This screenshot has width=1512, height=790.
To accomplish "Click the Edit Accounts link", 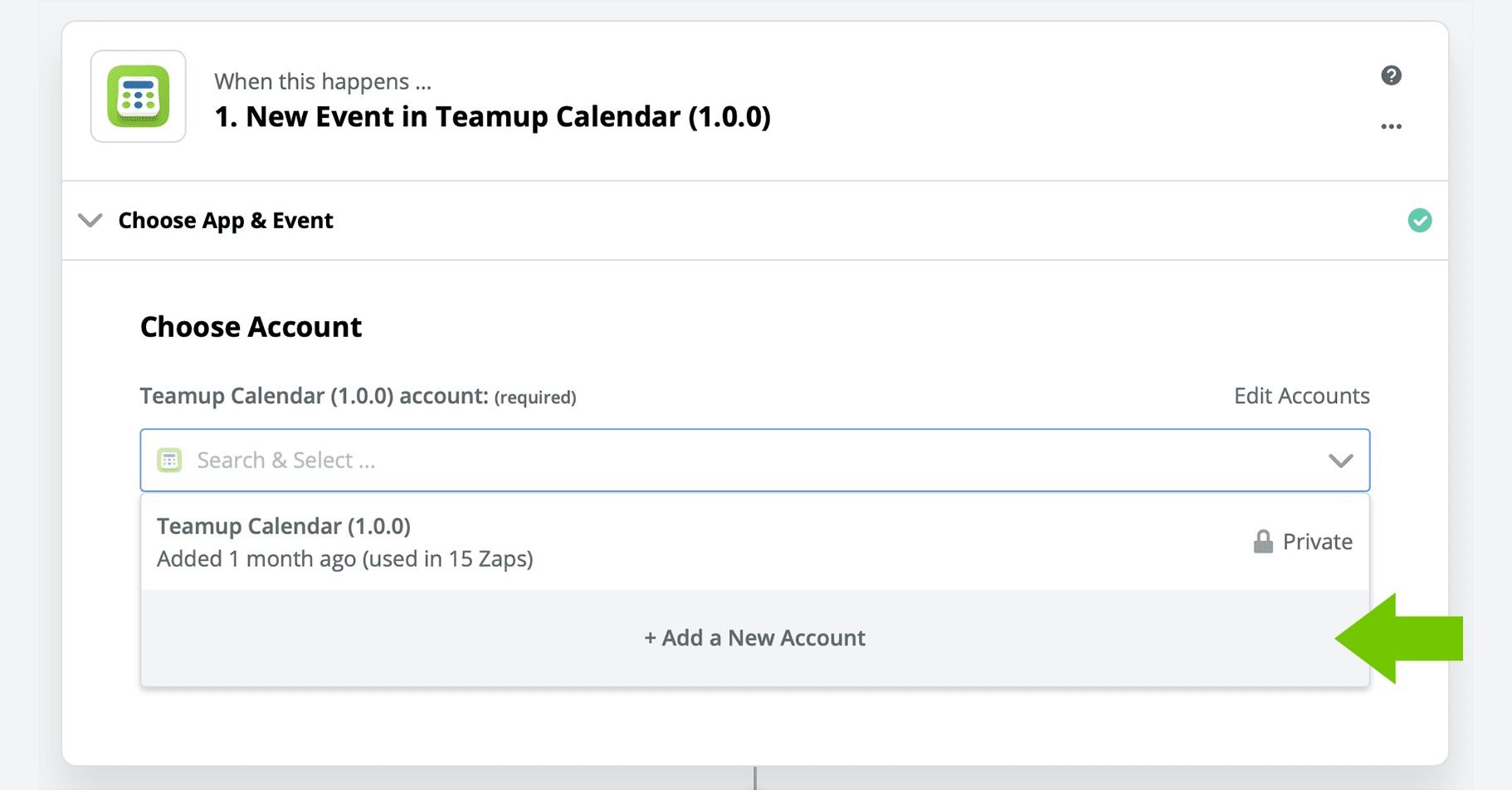I will click(x=1301, y=396).
